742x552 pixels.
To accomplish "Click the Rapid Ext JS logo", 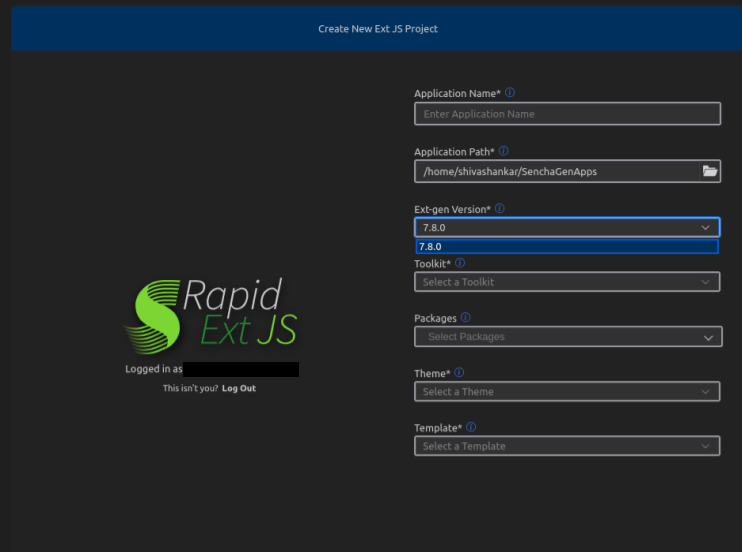I will (210, 312).
